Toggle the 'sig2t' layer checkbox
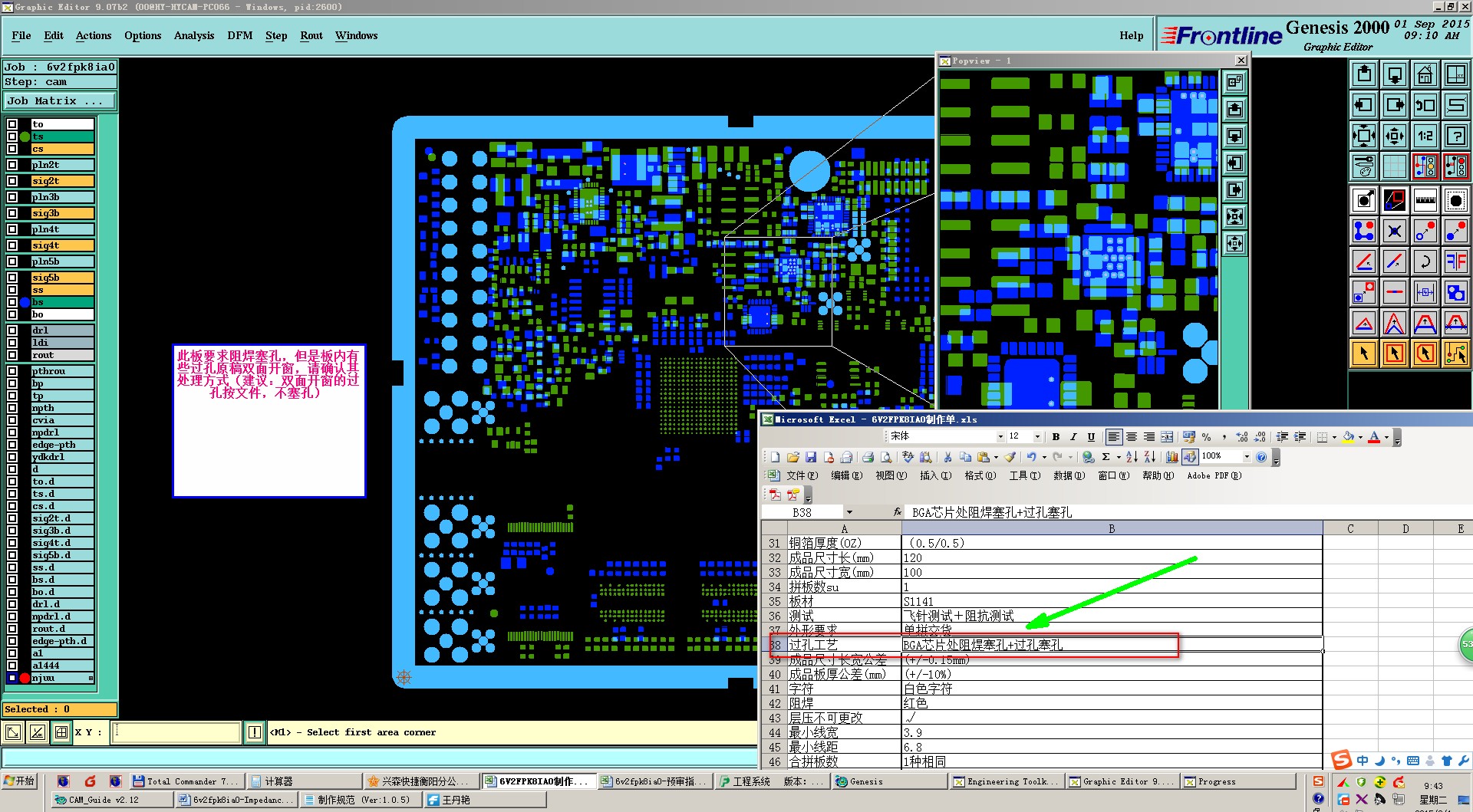The width and height of the screenshot is (1473, 812). coord(12,181)
